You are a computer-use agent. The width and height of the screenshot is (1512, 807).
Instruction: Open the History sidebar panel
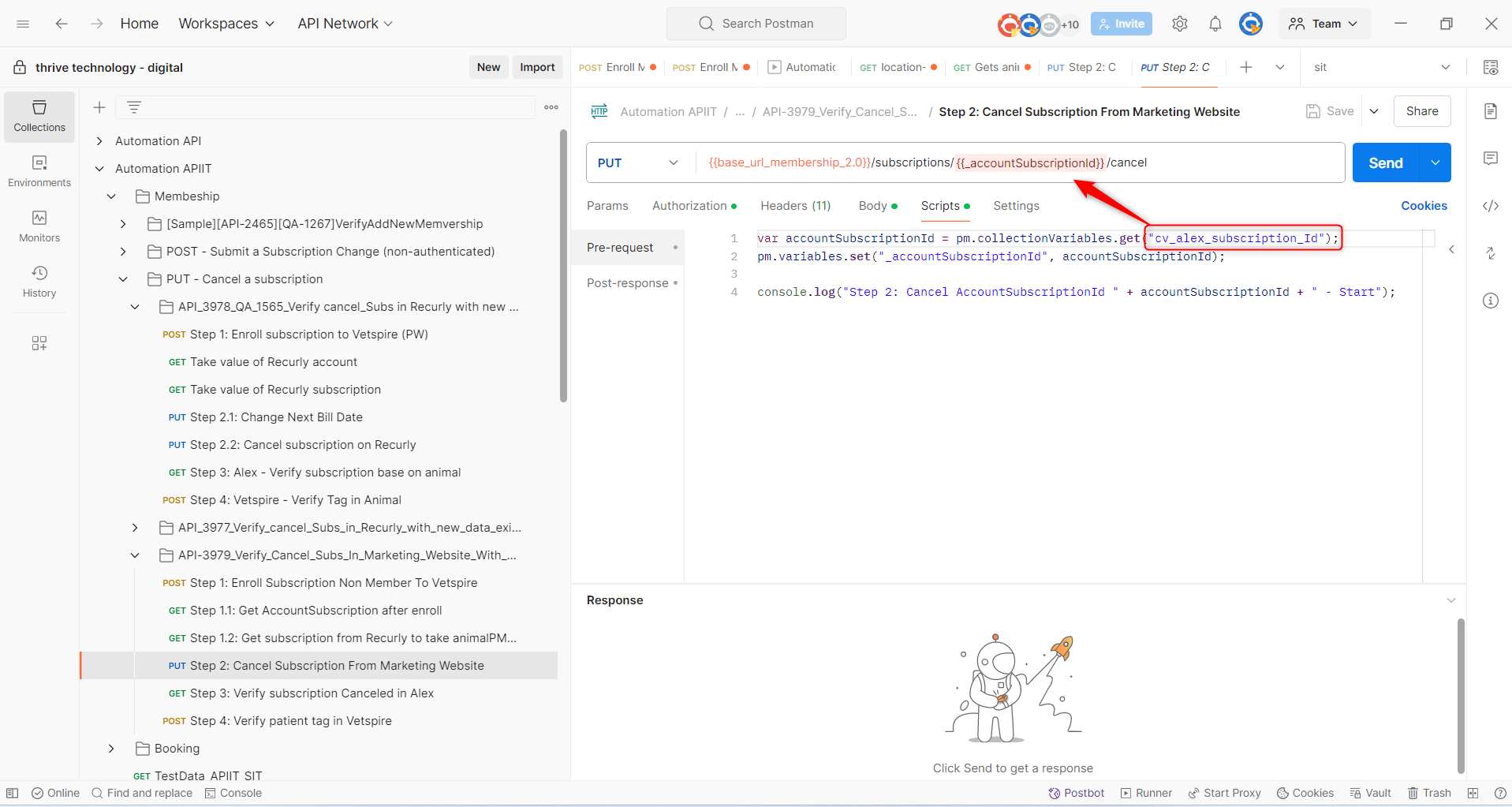(39, 282)
